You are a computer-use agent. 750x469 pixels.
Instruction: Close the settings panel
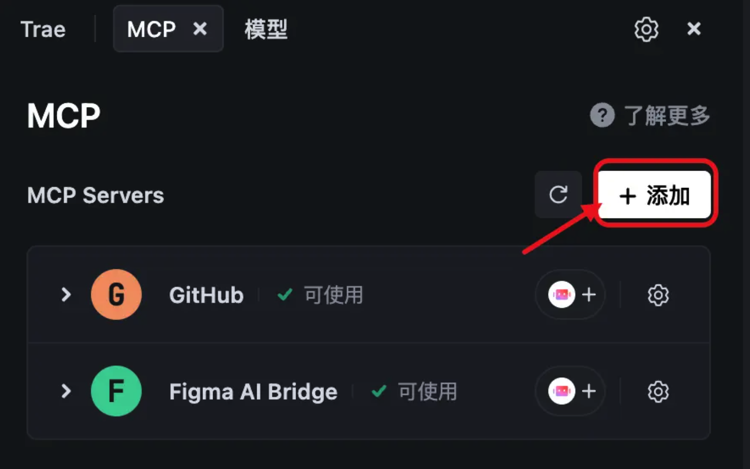point(694,29)
